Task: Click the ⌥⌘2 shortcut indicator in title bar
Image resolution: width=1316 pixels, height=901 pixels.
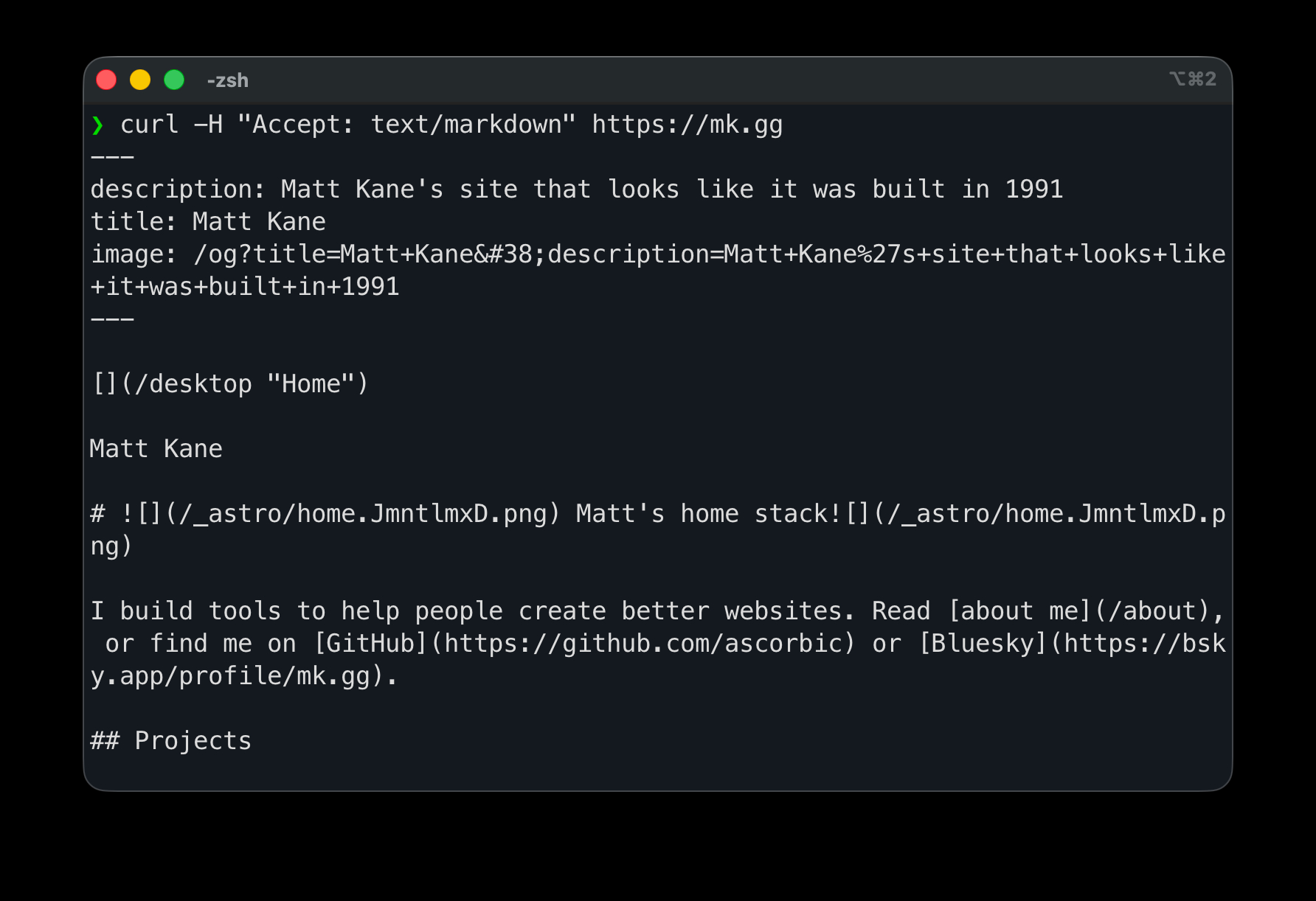Action: (1192, 79)
